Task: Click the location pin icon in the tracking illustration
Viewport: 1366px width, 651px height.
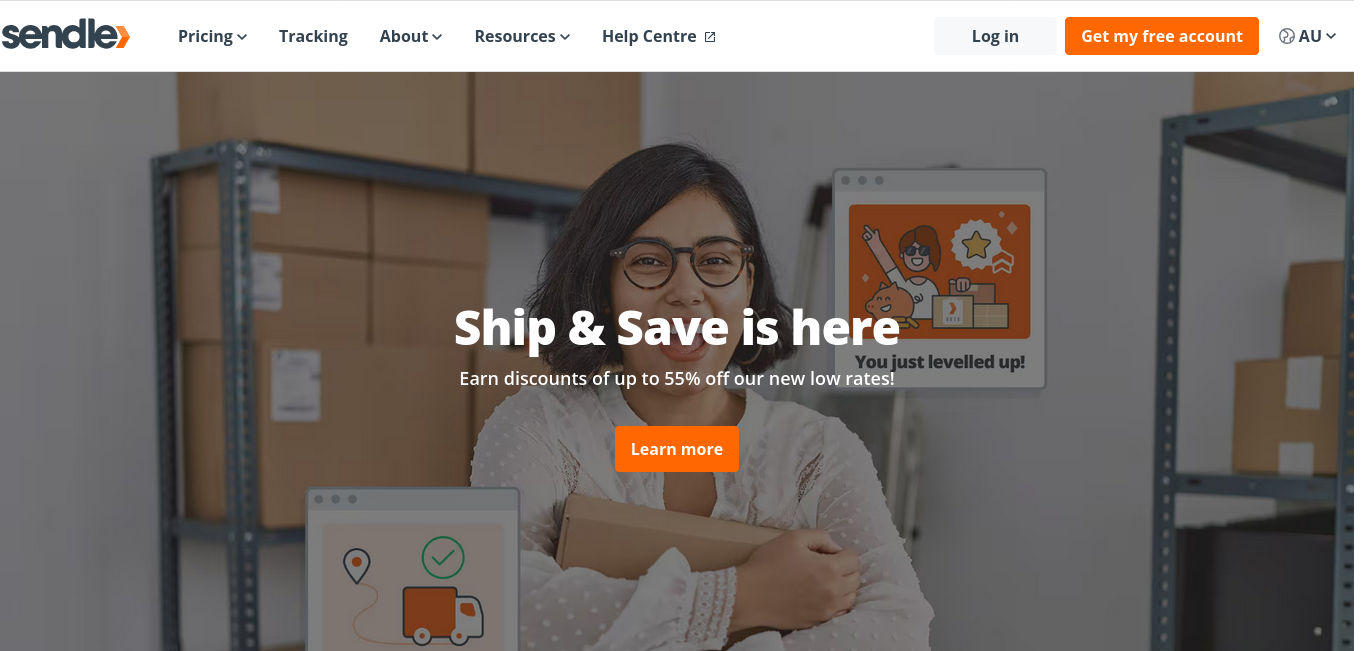Action: pyautogui.click(x=356, y=566)
